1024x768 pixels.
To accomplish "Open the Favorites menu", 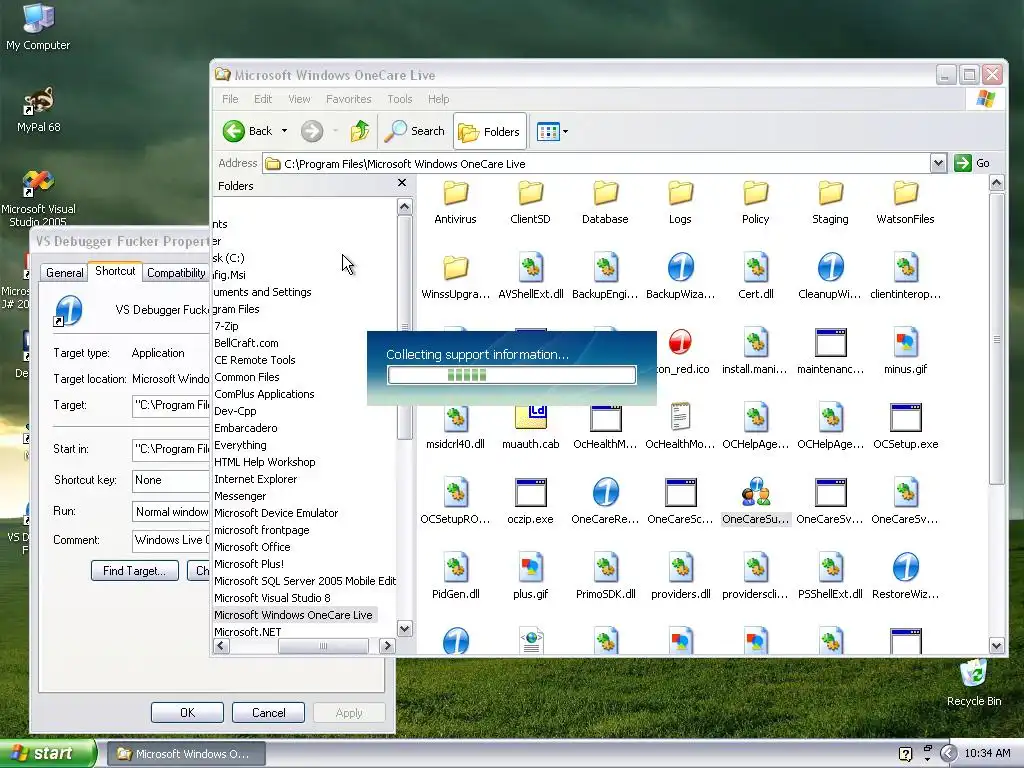I will (348, 99).
